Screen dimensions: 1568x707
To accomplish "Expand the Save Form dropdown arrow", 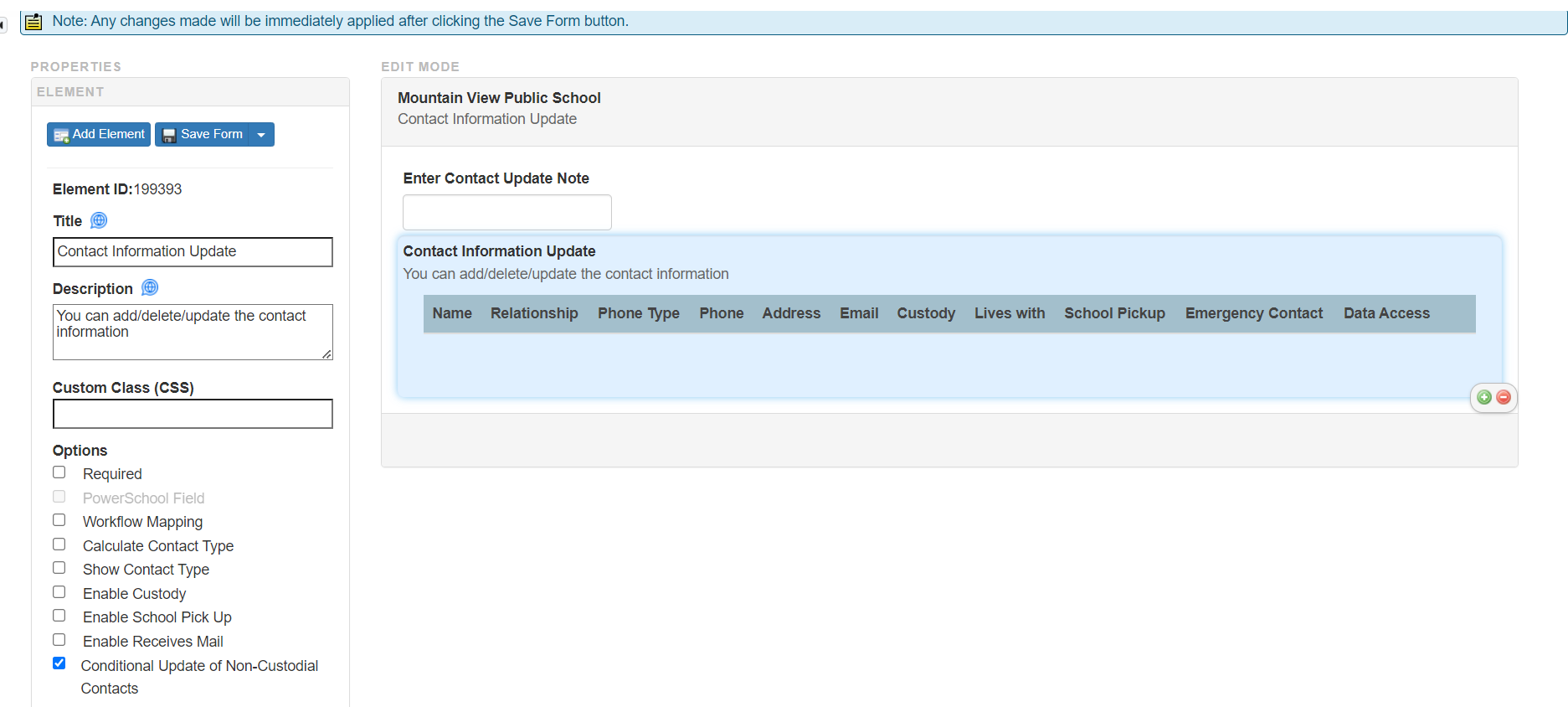I will pyautogui.click(x=261, y=134).
